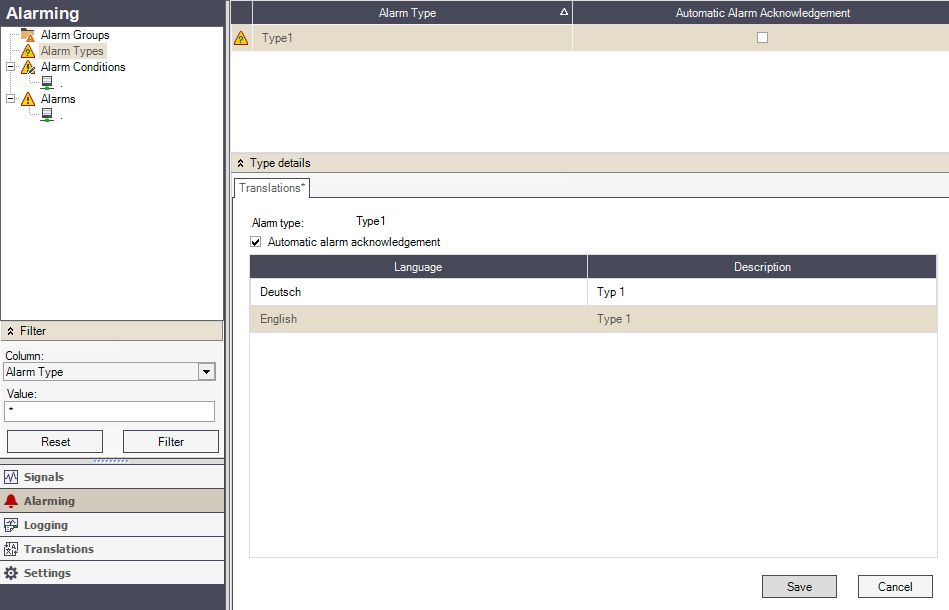Select the device icon under Alarm Conditions
This screenshot has height=610, width=949.
[x=46, y=83]
